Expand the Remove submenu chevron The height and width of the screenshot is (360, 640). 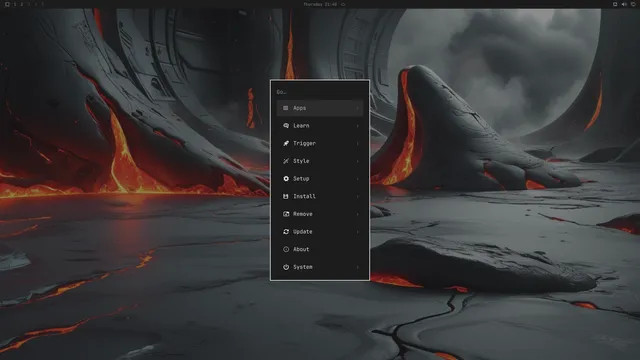358,214
